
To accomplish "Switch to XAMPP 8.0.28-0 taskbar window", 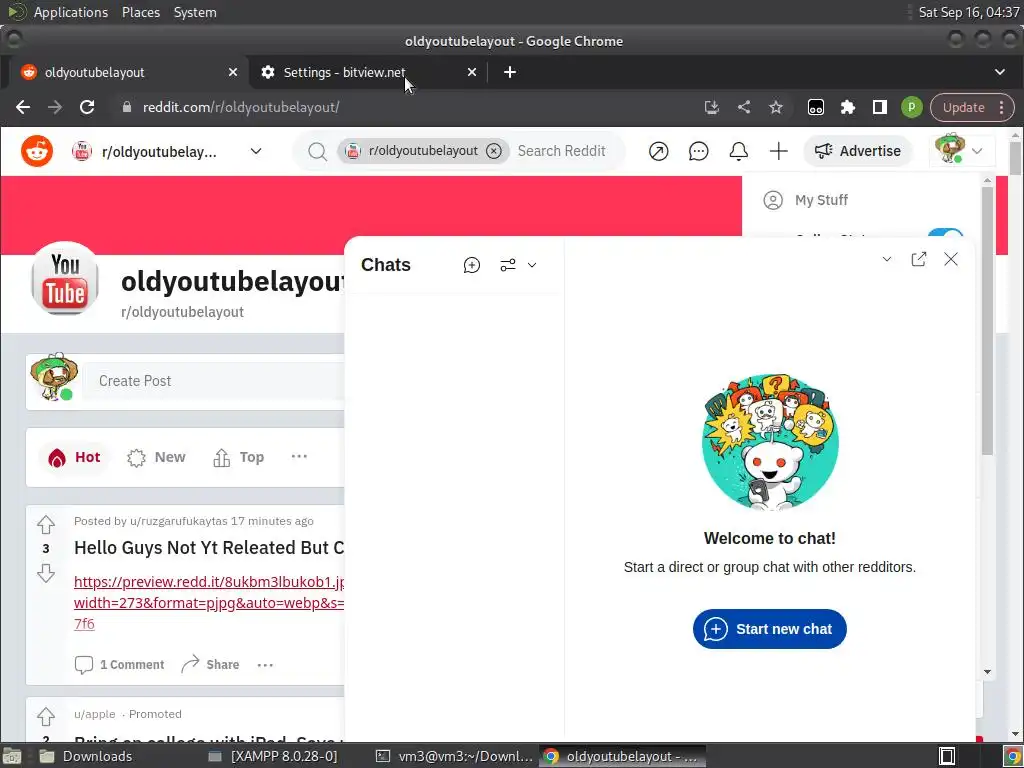I will pyautogui.click(x=273, y=756).
